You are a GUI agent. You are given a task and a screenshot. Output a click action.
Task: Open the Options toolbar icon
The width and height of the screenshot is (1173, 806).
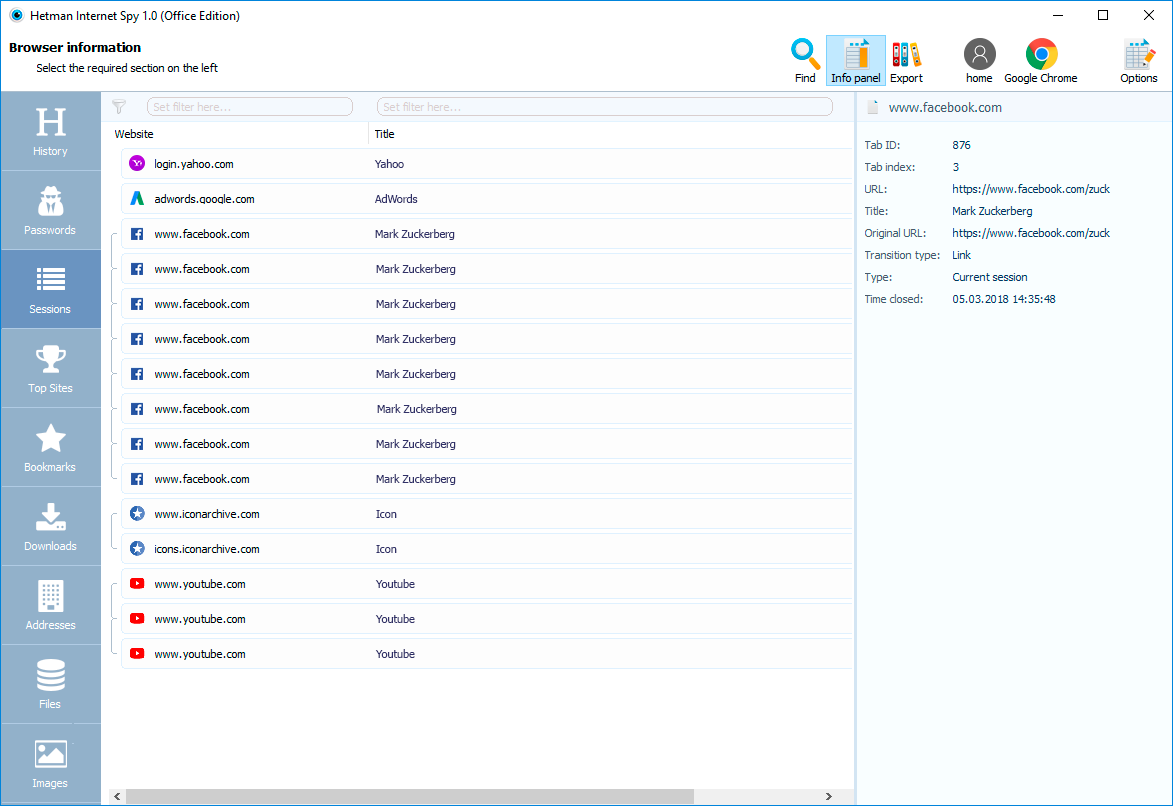(x=1139, y=61)
